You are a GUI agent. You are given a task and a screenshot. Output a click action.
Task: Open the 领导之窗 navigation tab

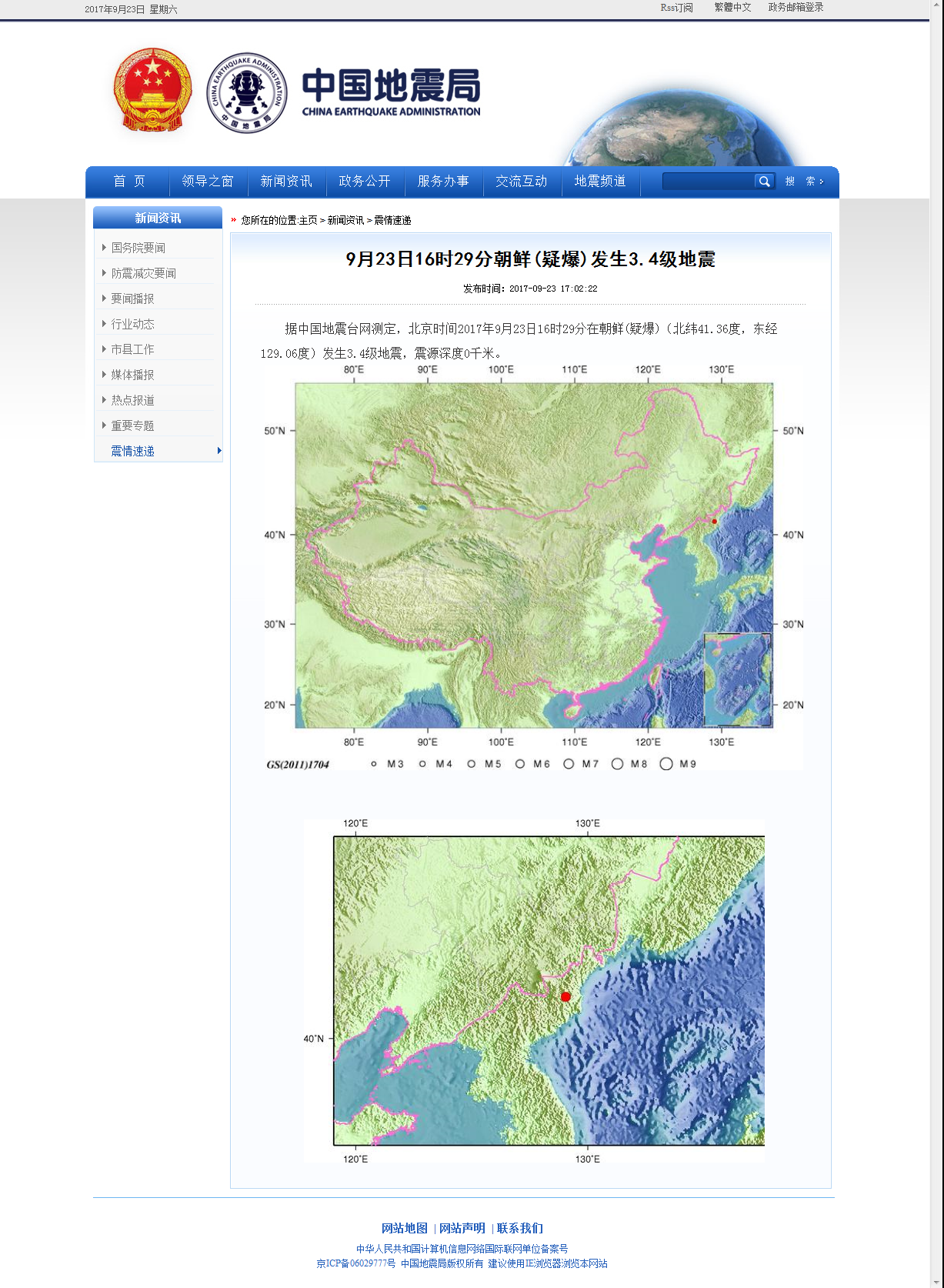pyautogui.click(x=208, y=182)
